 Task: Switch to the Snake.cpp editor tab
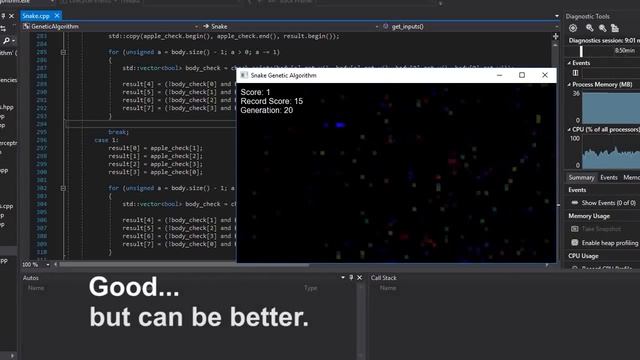(x=36, y=16)
